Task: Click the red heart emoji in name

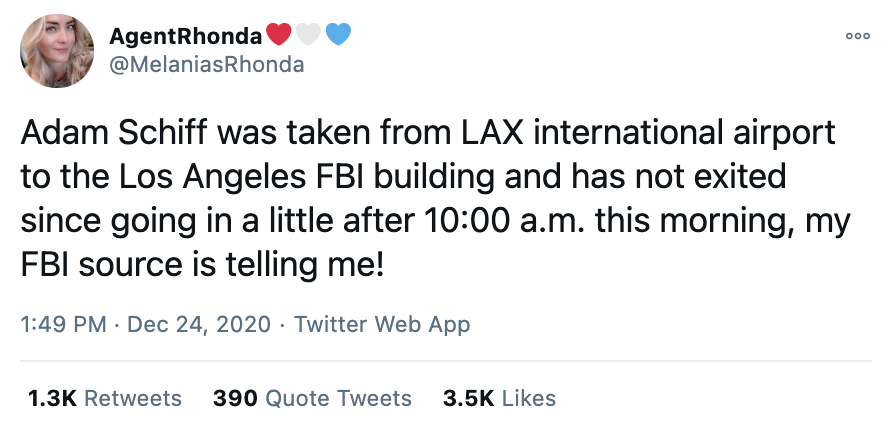Action: [278, 35]
